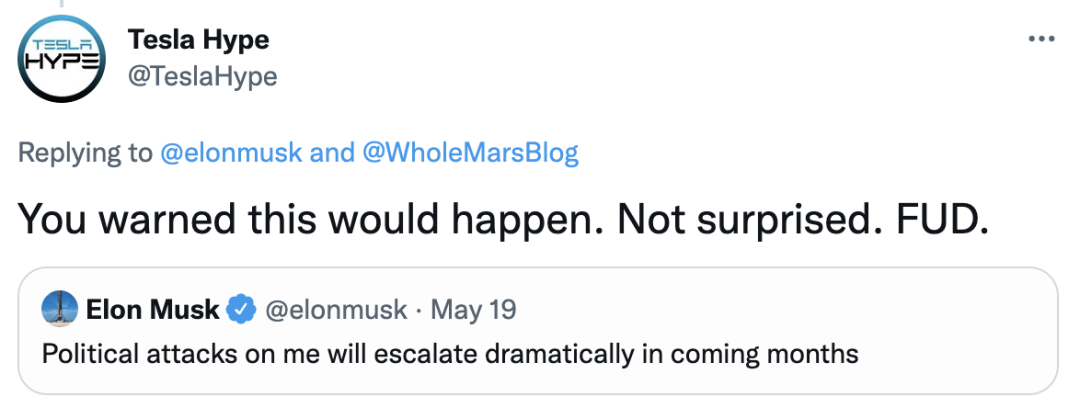Click the thread connector line above avatar

coord(64,6)
